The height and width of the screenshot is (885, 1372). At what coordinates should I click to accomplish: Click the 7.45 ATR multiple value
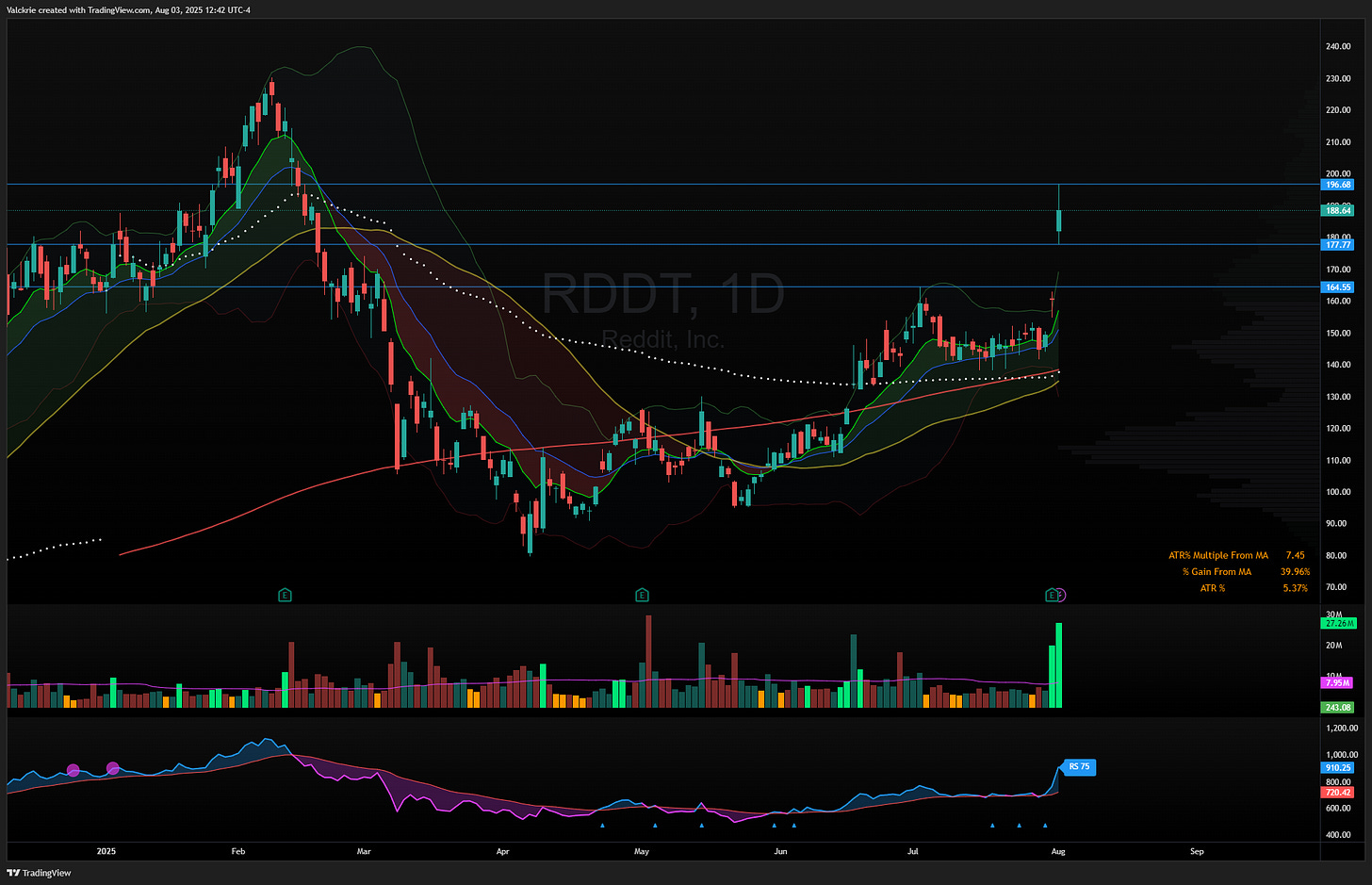pyautogui.click(x=1295, y=555)
